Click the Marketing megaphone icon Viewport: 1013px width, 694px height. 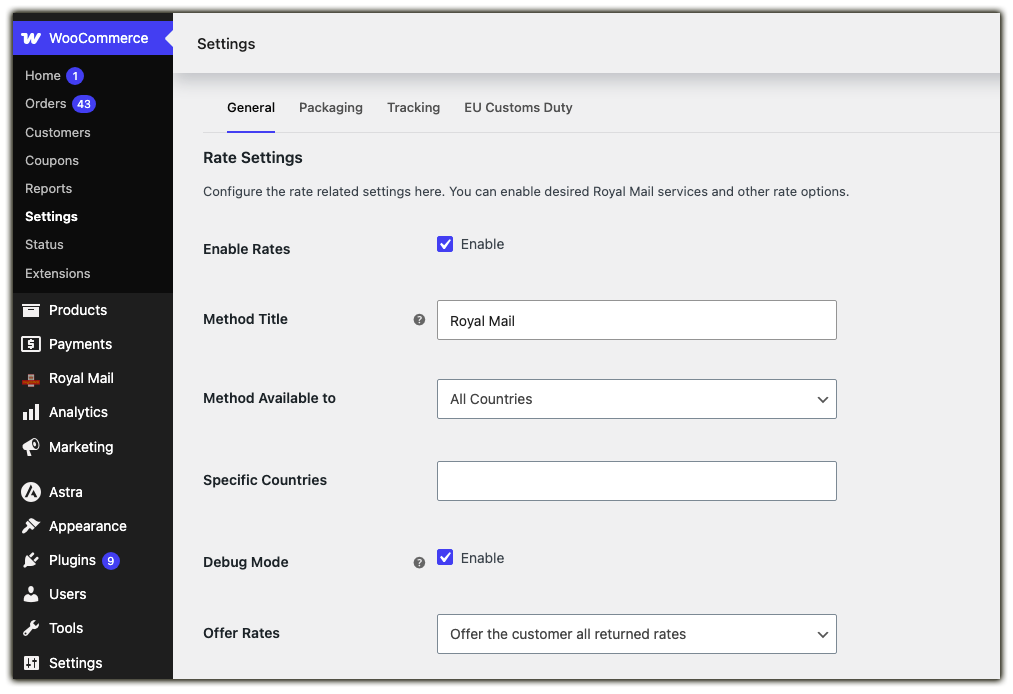coord(31,447)
